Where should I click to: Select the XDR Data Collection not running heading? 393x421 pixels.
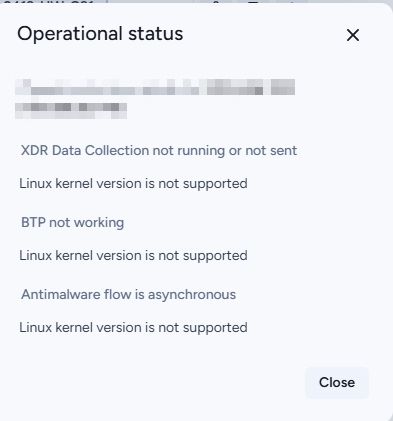(159, 151)
